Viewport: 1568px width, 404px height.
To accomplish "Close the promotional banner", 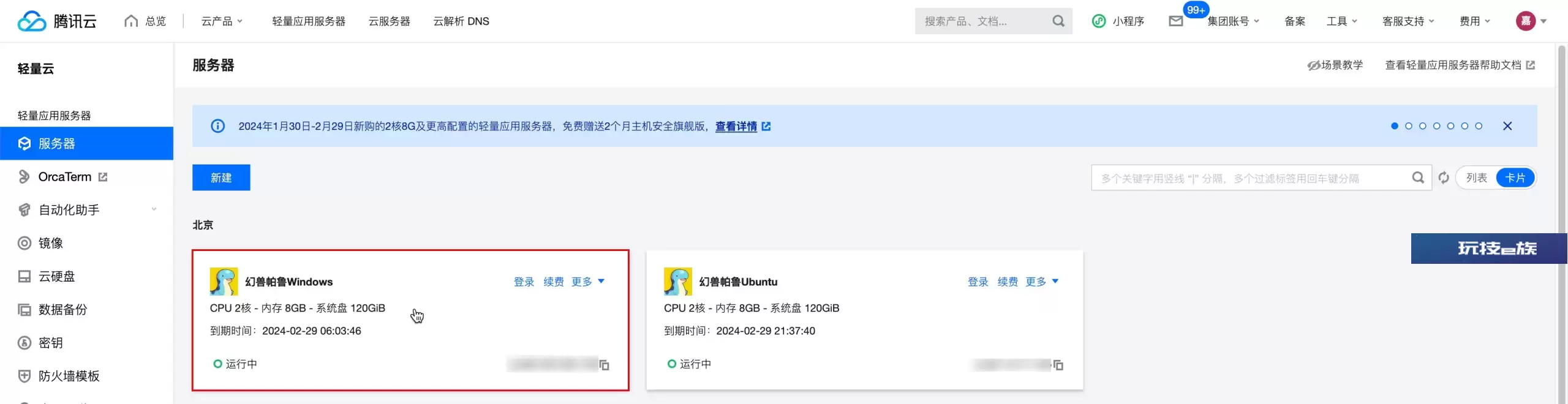I will (1507, 126).
